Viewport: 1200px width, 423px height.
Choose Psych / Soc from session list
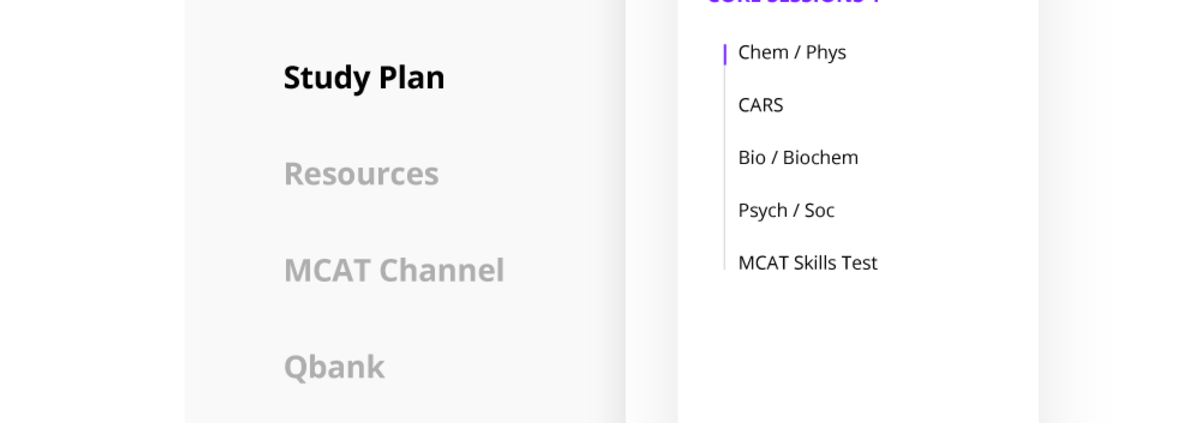tap(786, 211)
